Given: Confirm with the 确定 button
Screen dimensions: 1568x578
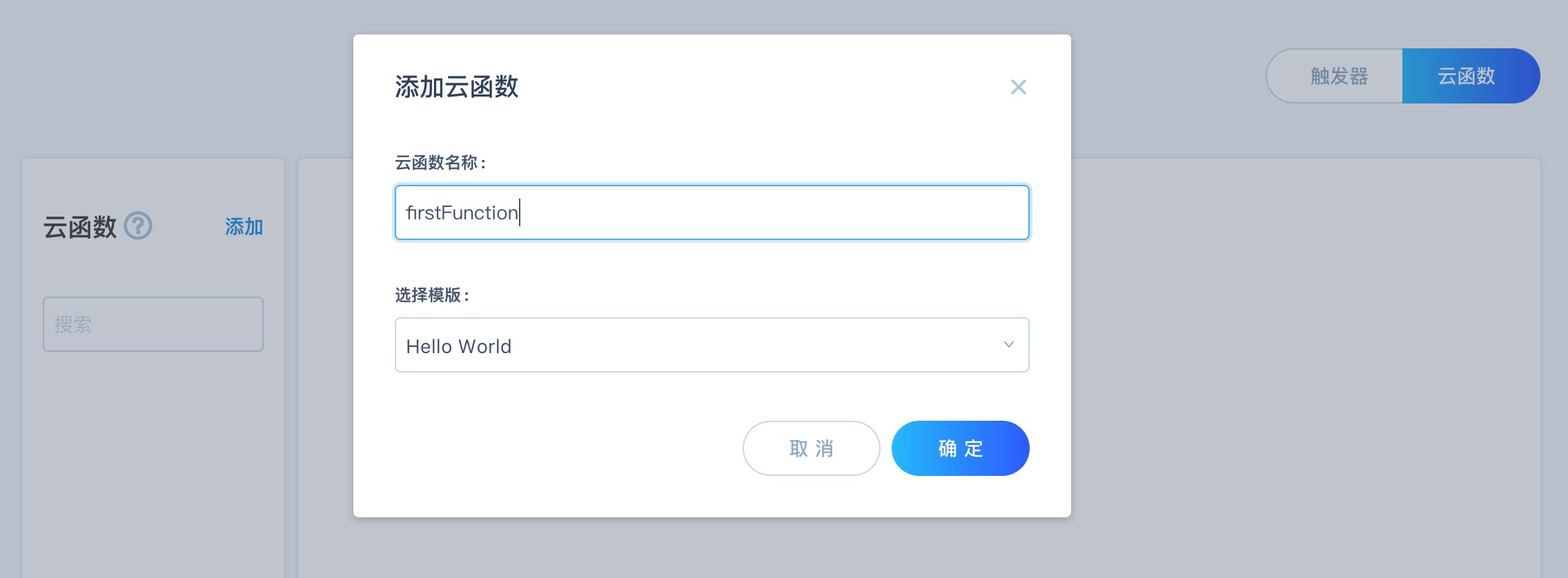Looking at the screenshot, I should [x=960, y=448].
